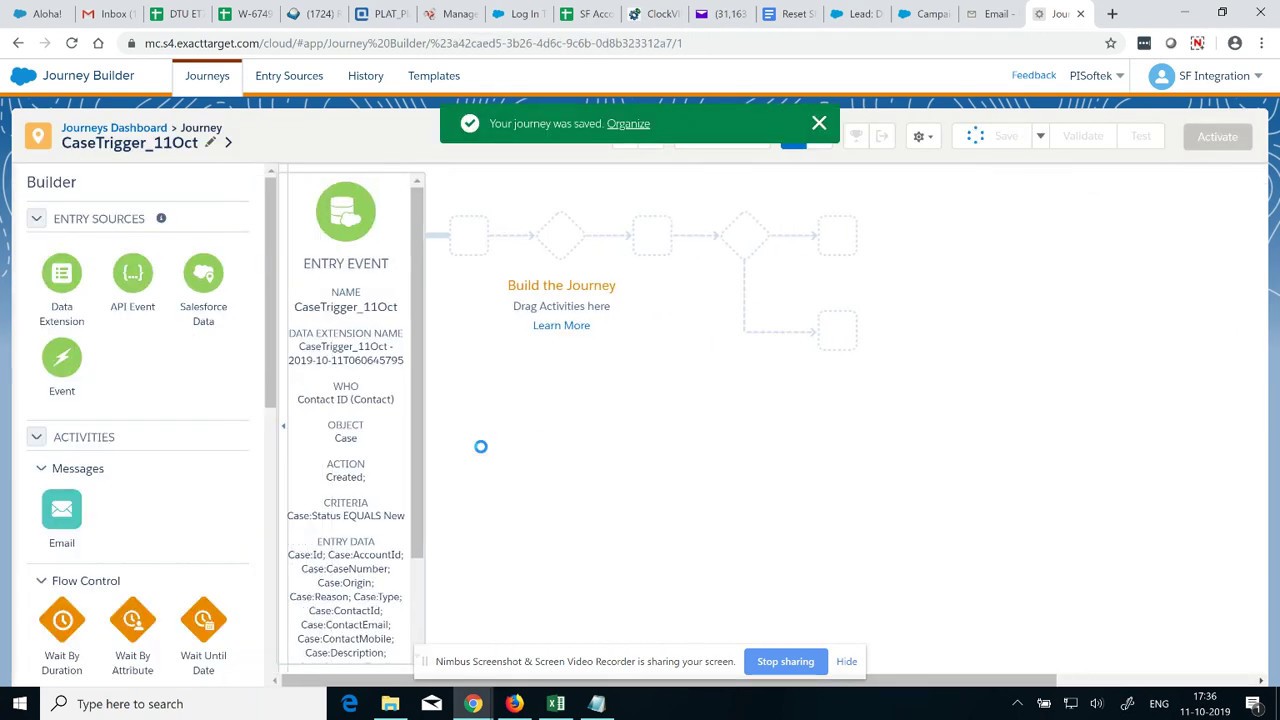Click the Organize link in notification

[x=628, y=124]
